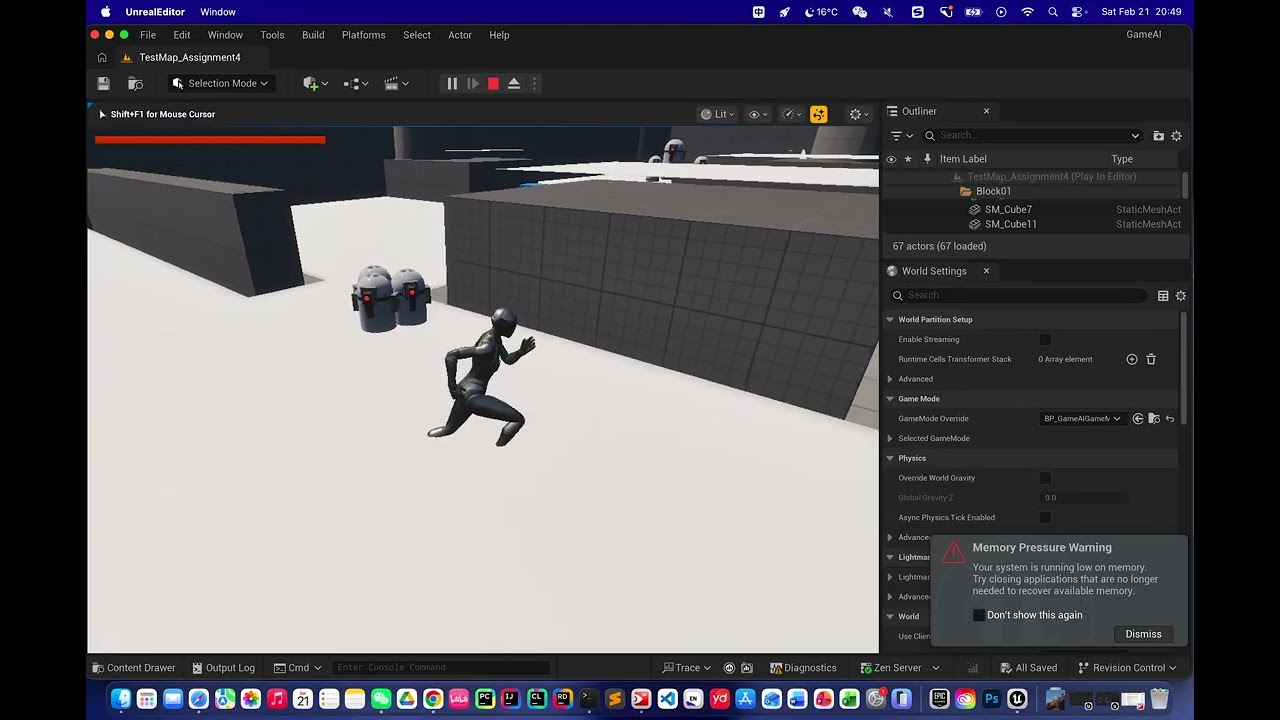The height and width of the screenshot is (720, 1280).
Task: Click the World Settings search field
Action: click(x=1019, y=295)
